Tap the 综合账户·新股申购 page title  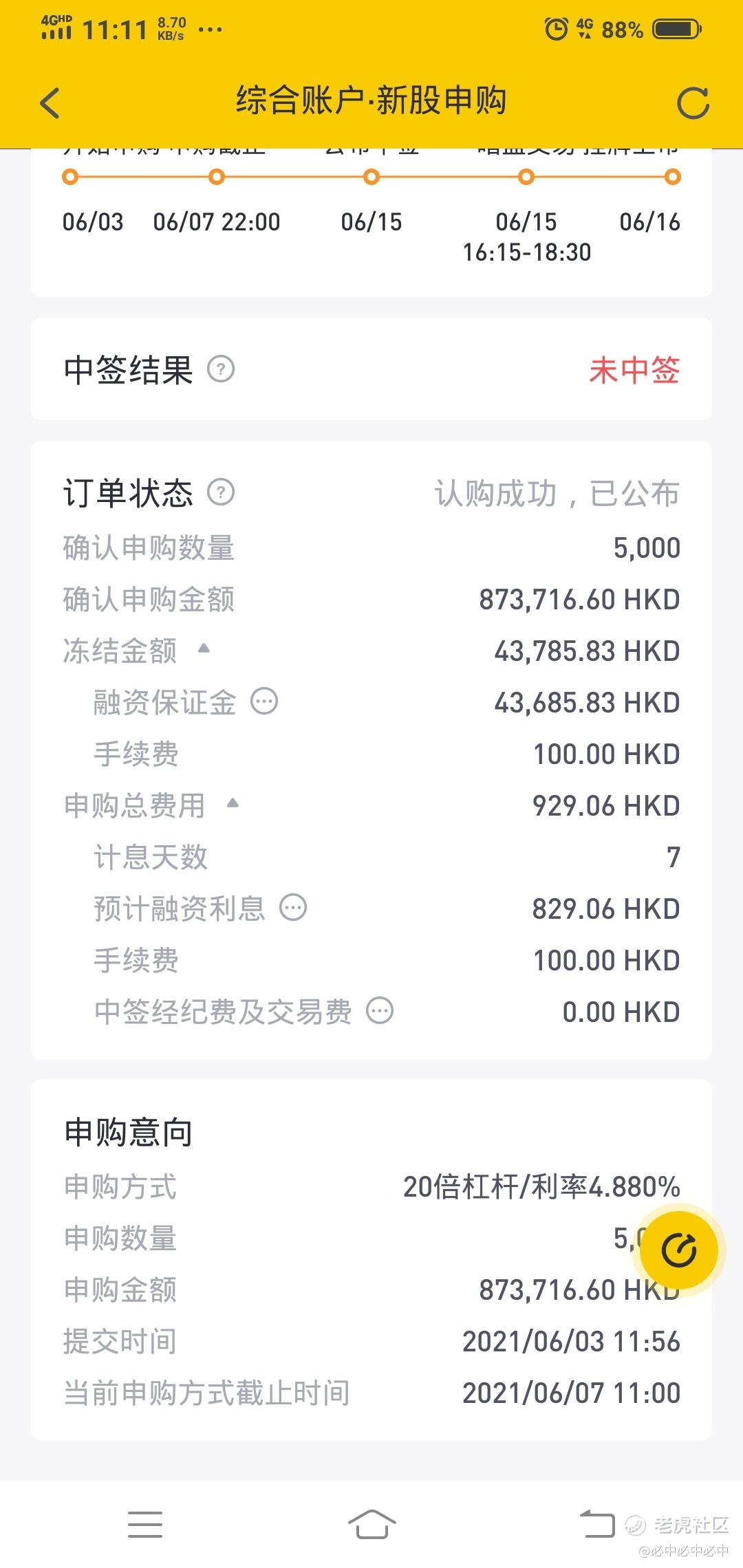click(x=371, y=100)
